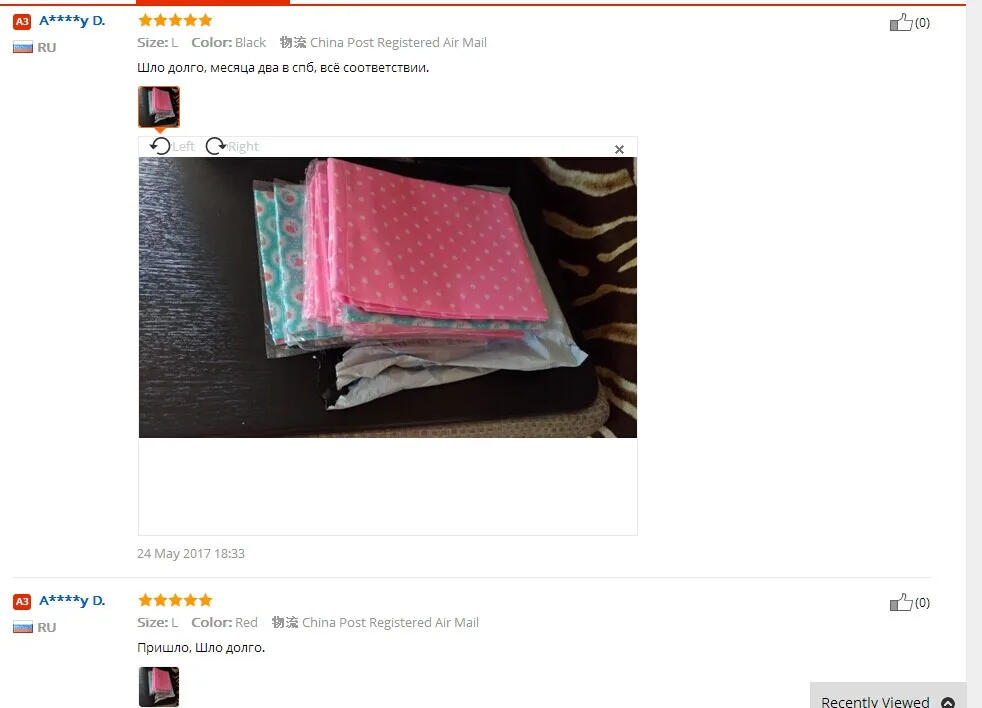Open second review's photo thumbnail
The image size is (982, 708).
coord(159,687)
